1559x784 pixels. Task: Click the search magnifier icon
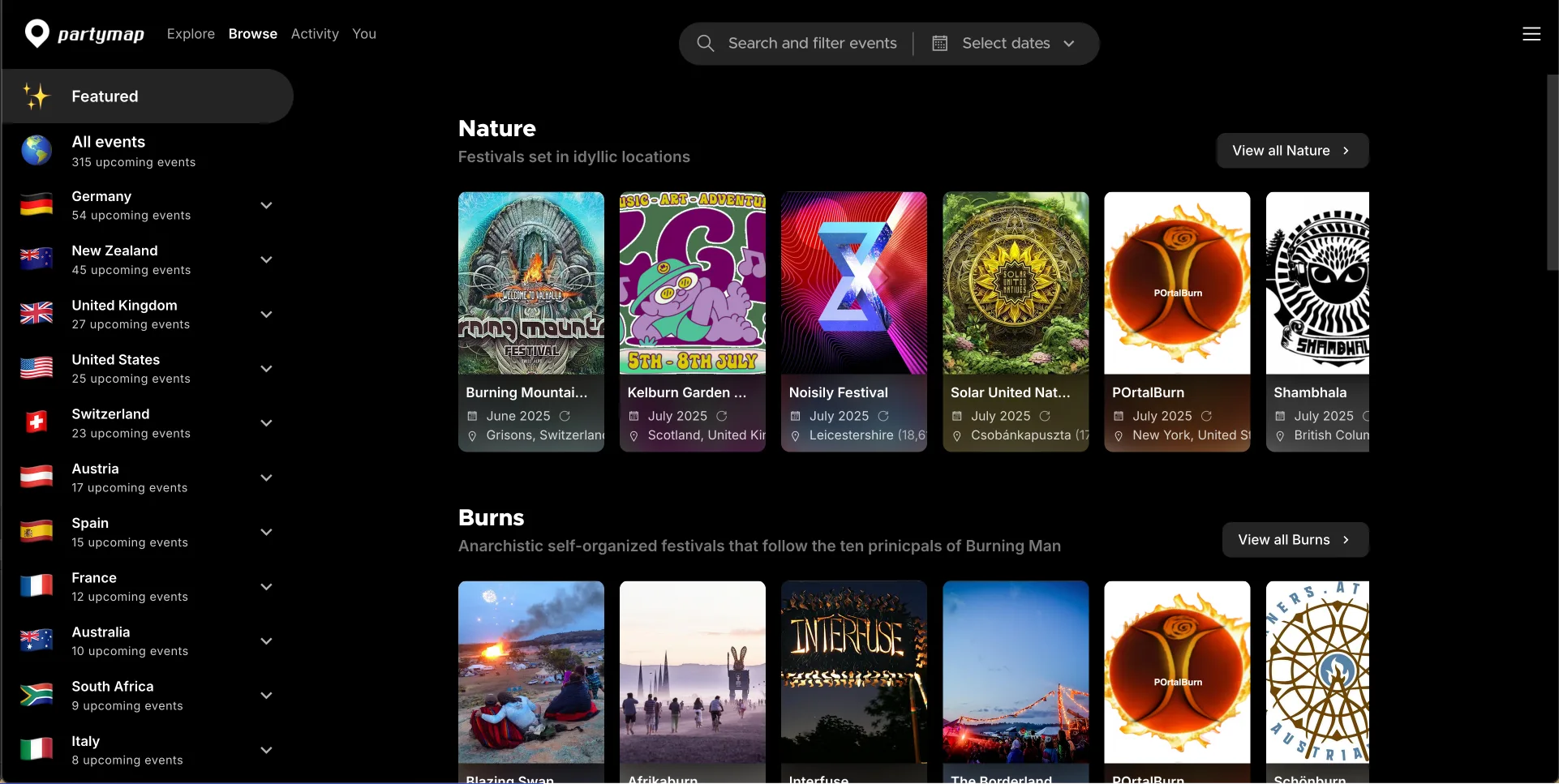[705, 44]
